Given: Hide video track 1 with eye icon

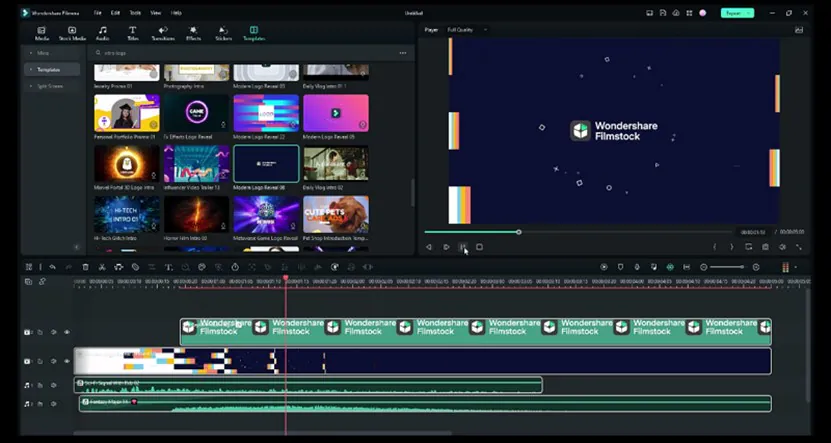Looking at the screenshot, I should click(x=67, y=361).
